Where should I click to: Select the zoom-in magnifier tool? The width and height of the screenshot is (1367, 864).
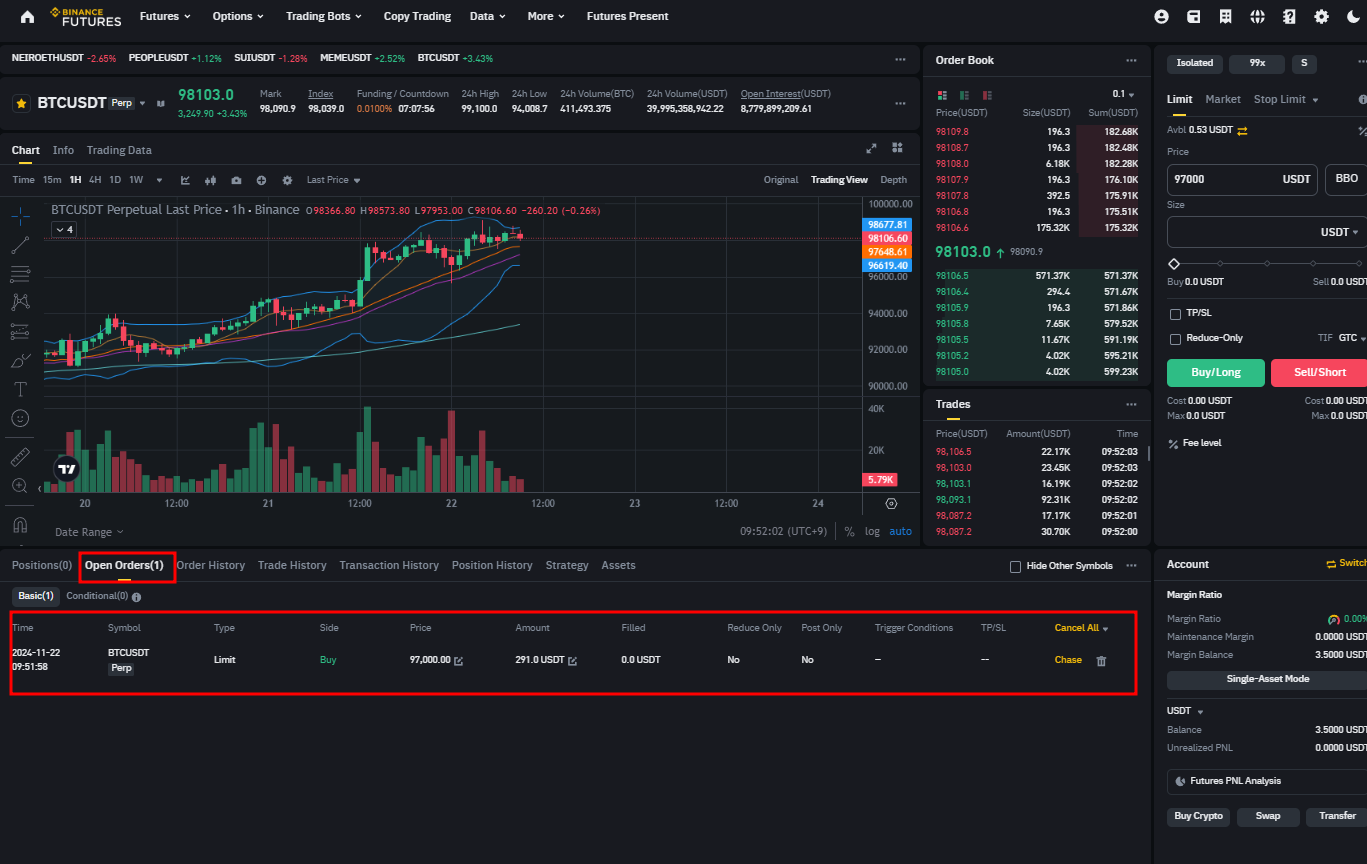click(20, 486)
